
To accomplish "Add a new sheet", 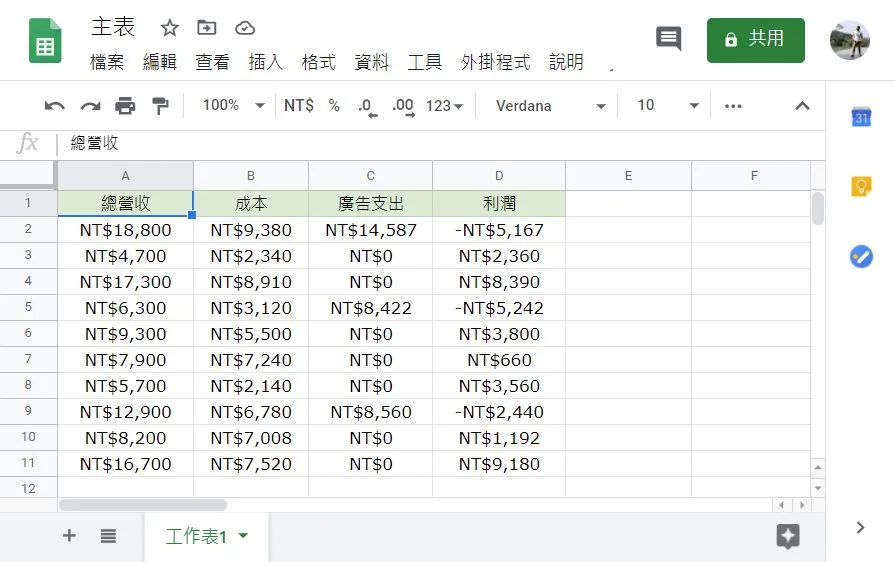I will point(69,535).
